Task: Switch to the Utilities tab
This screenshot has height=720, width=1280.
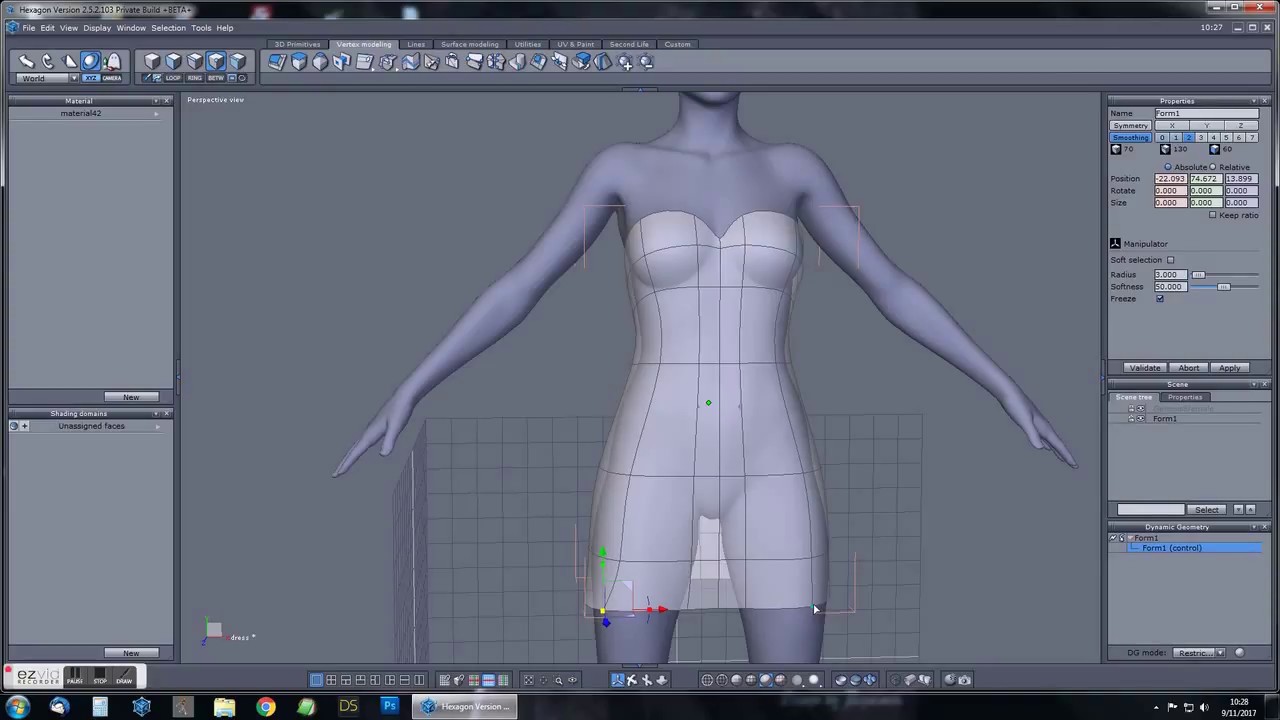Action: pos(528,44)
